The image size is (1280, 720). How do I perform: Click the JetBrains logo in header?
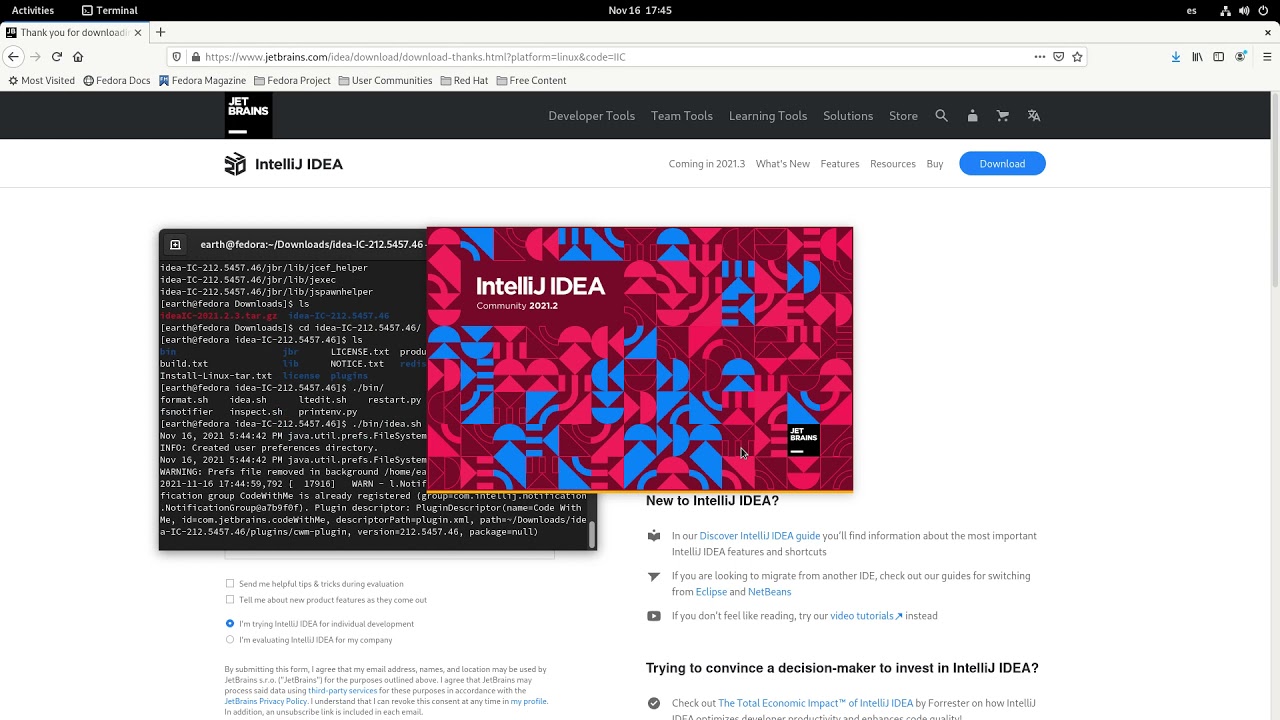coord(248,115)
